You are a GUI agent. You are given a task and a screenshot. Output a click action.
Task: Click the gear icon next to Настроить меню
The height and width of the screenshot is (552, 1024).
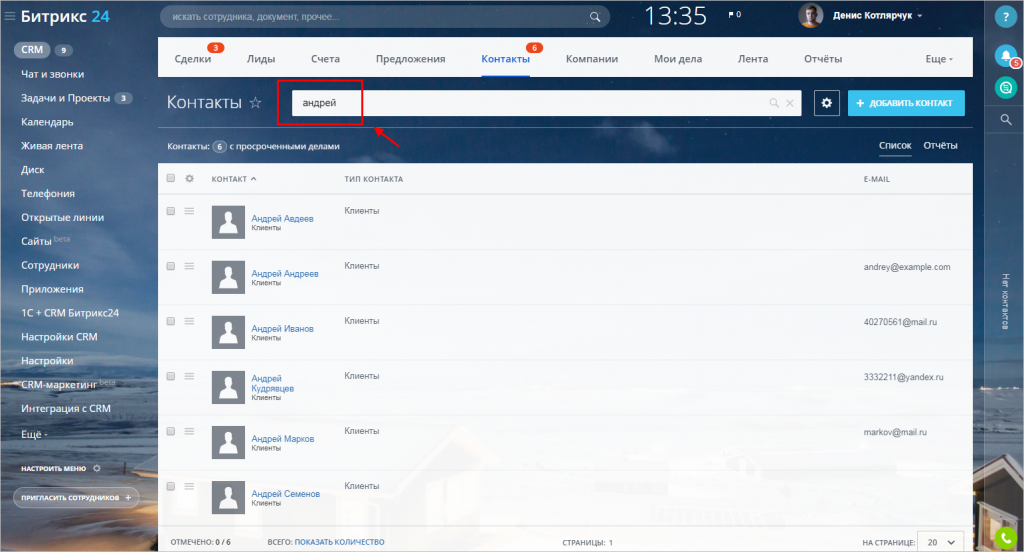97,468
